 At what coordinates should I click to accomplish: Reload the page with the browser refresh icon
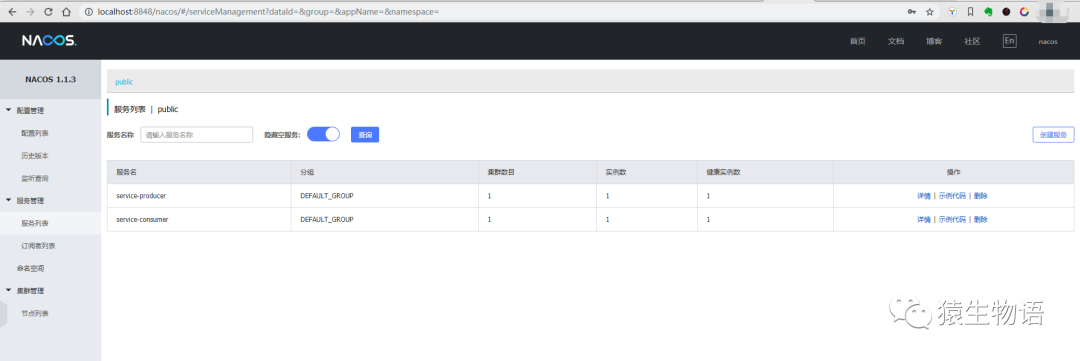[48, 12]
